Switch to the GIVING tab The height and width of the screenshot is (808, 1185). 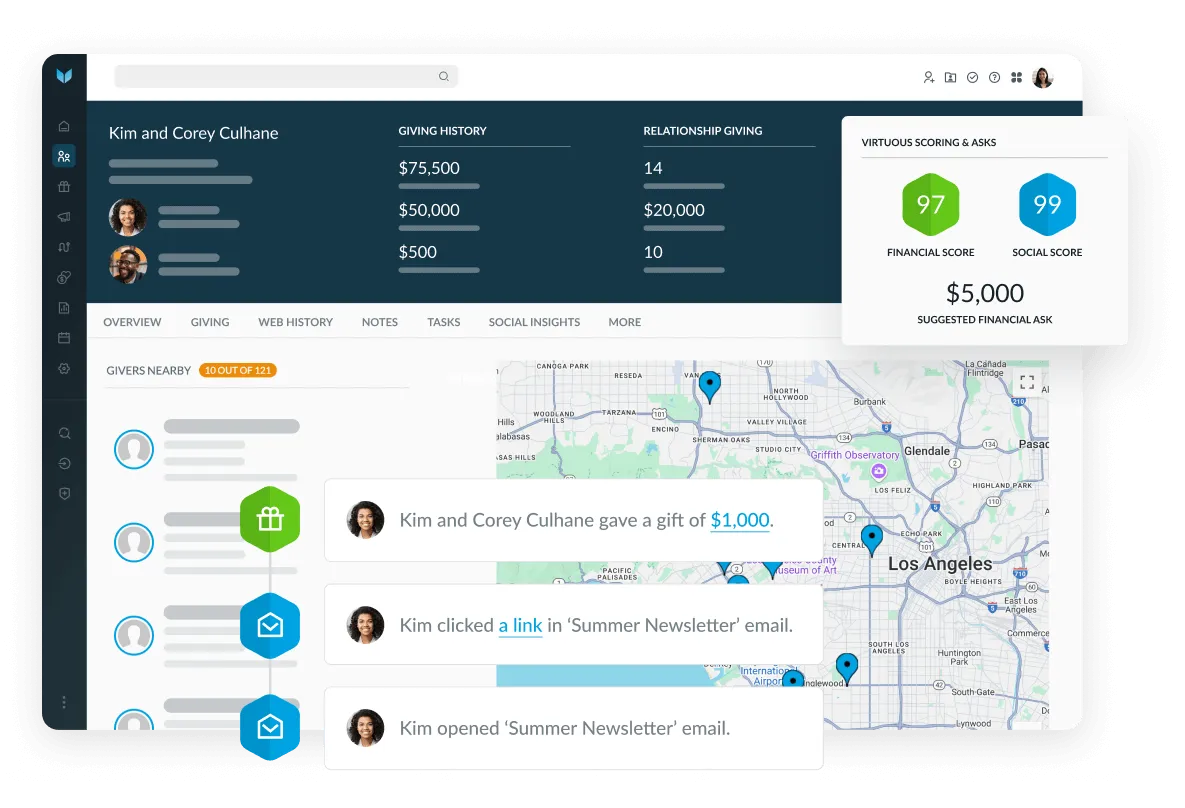[x=209, y=322]
